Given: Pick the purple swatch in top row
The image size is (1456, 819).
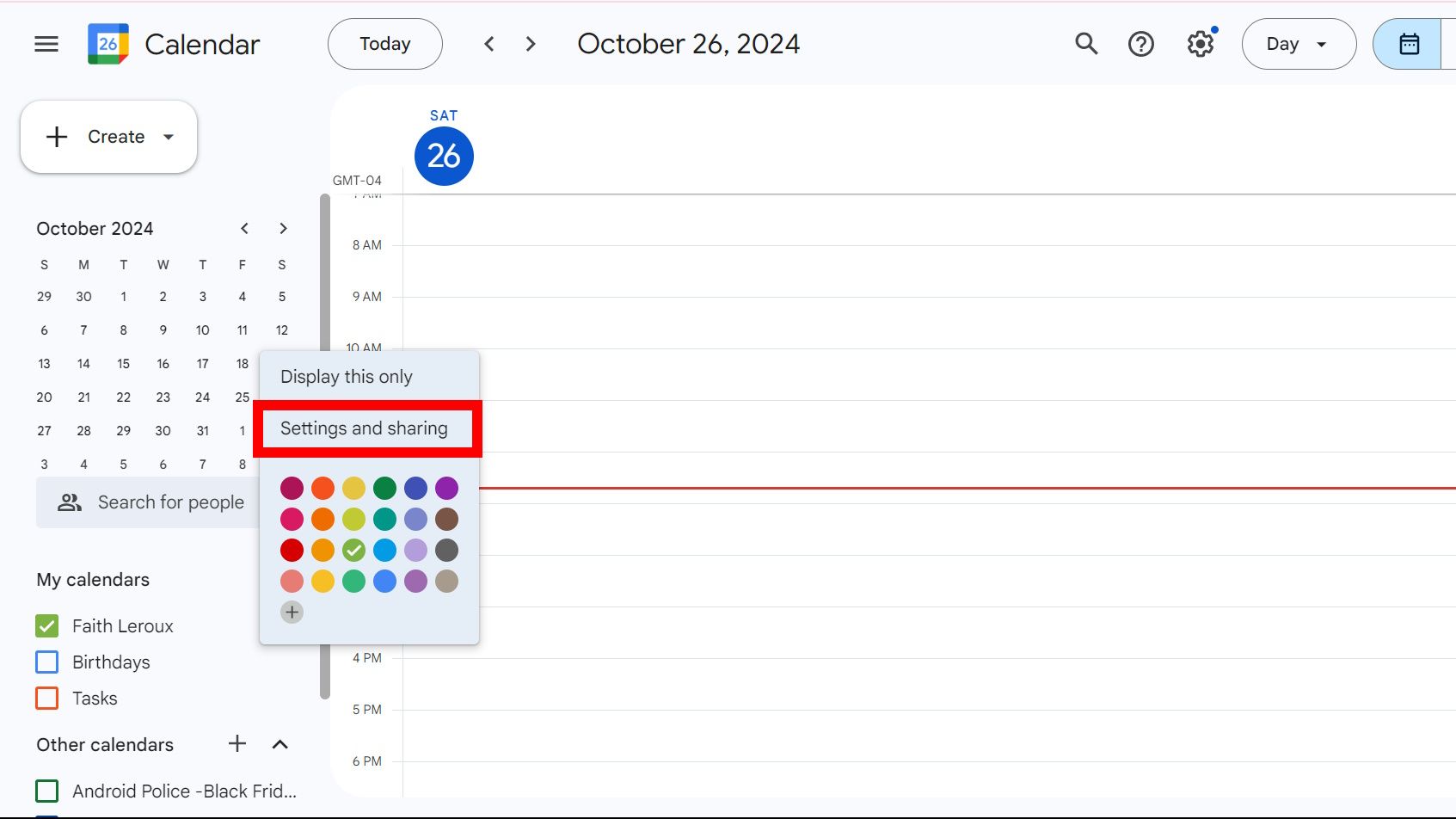Looking at the screenshot, I should coord(446,488).
